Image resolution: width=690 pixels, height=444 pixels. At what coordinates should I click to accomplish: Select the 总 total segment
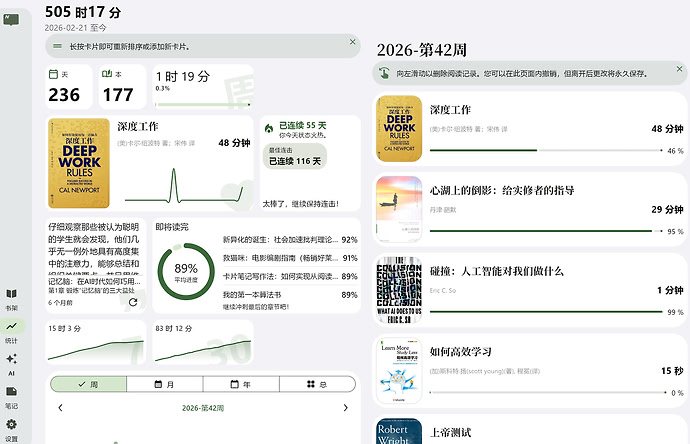point(317,384)
